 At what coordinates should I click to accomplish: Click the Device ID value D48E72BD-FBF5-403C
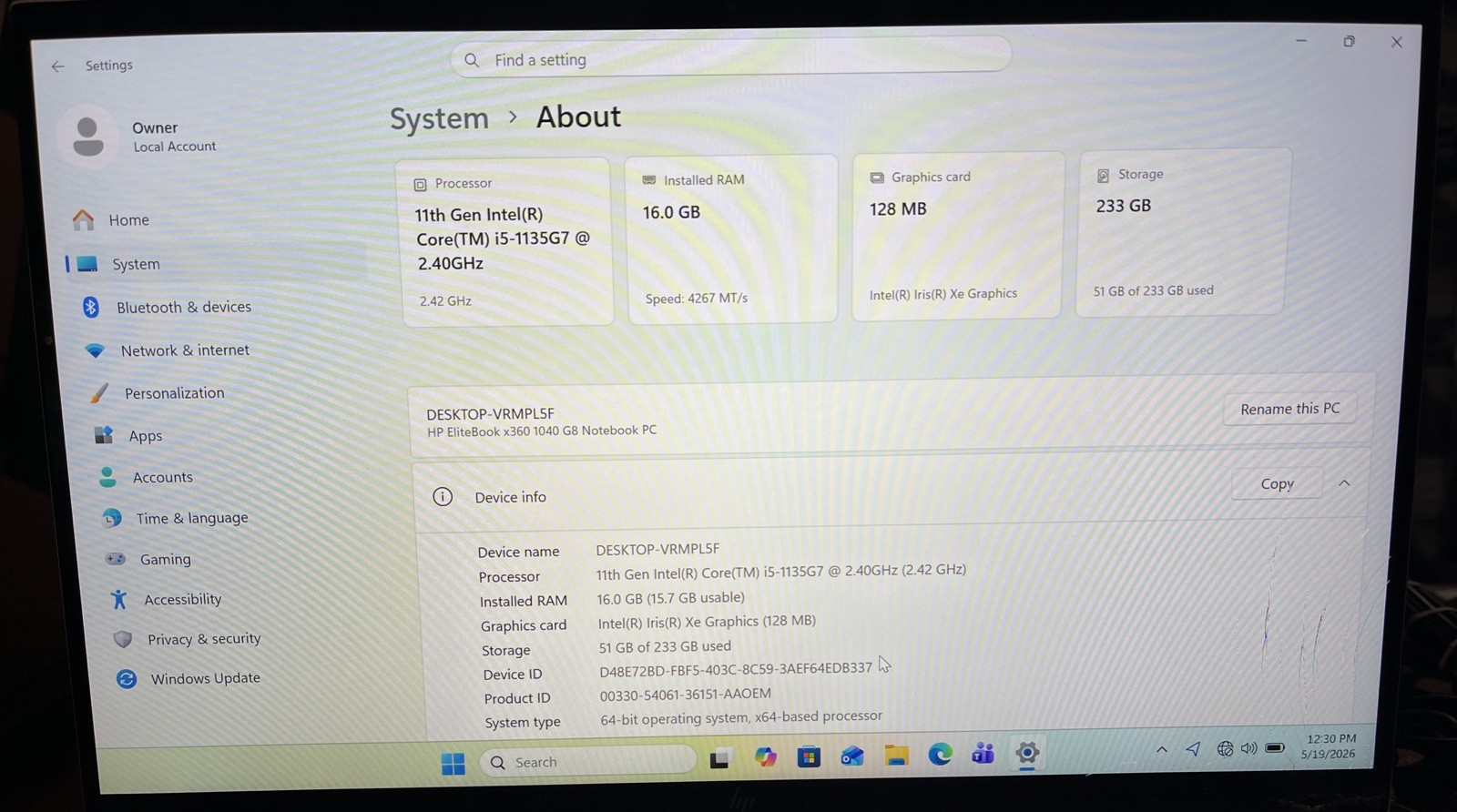[736, 670]
